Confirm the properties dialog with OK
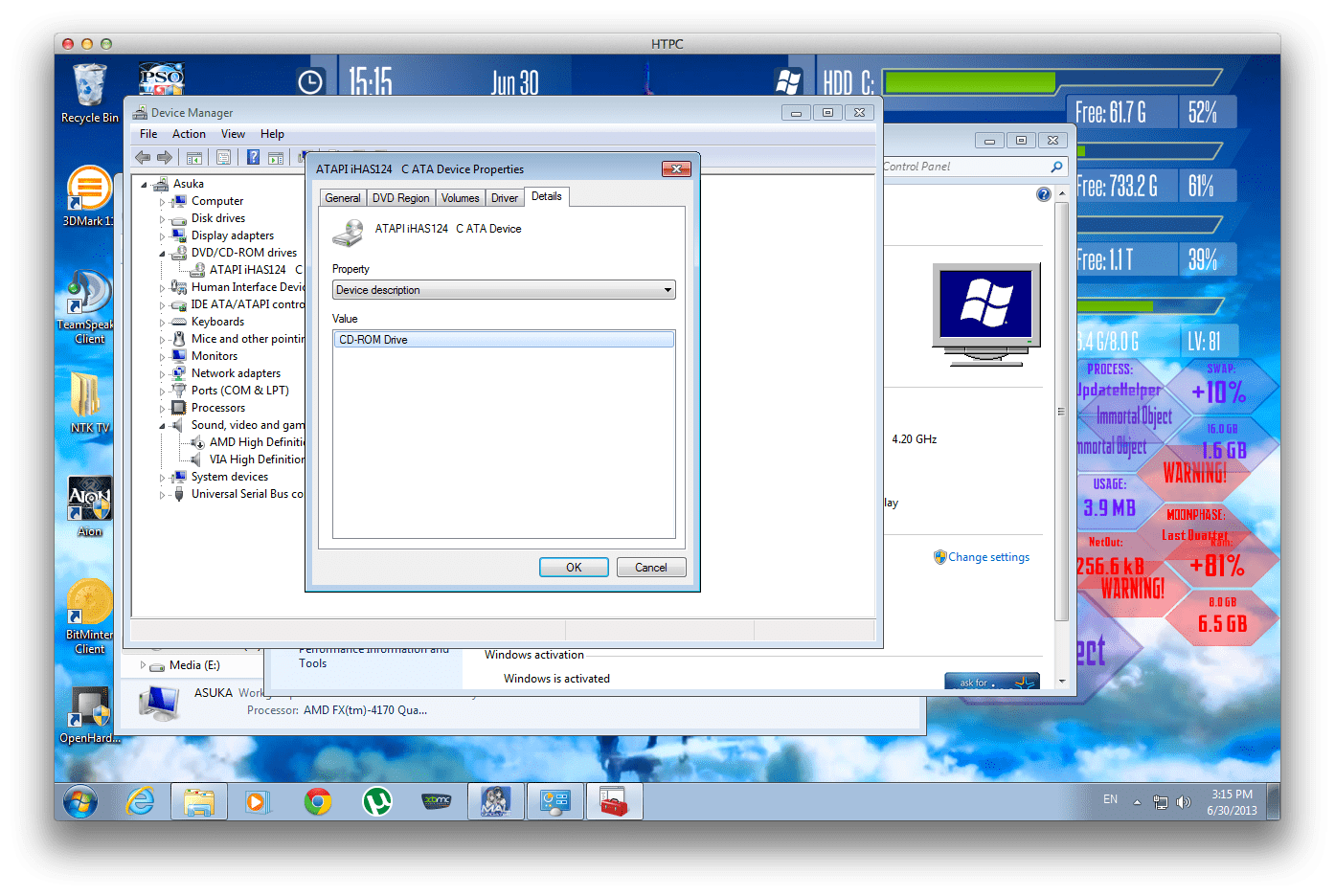Screen dimensions: 1335x896 (x=573, y=567)
